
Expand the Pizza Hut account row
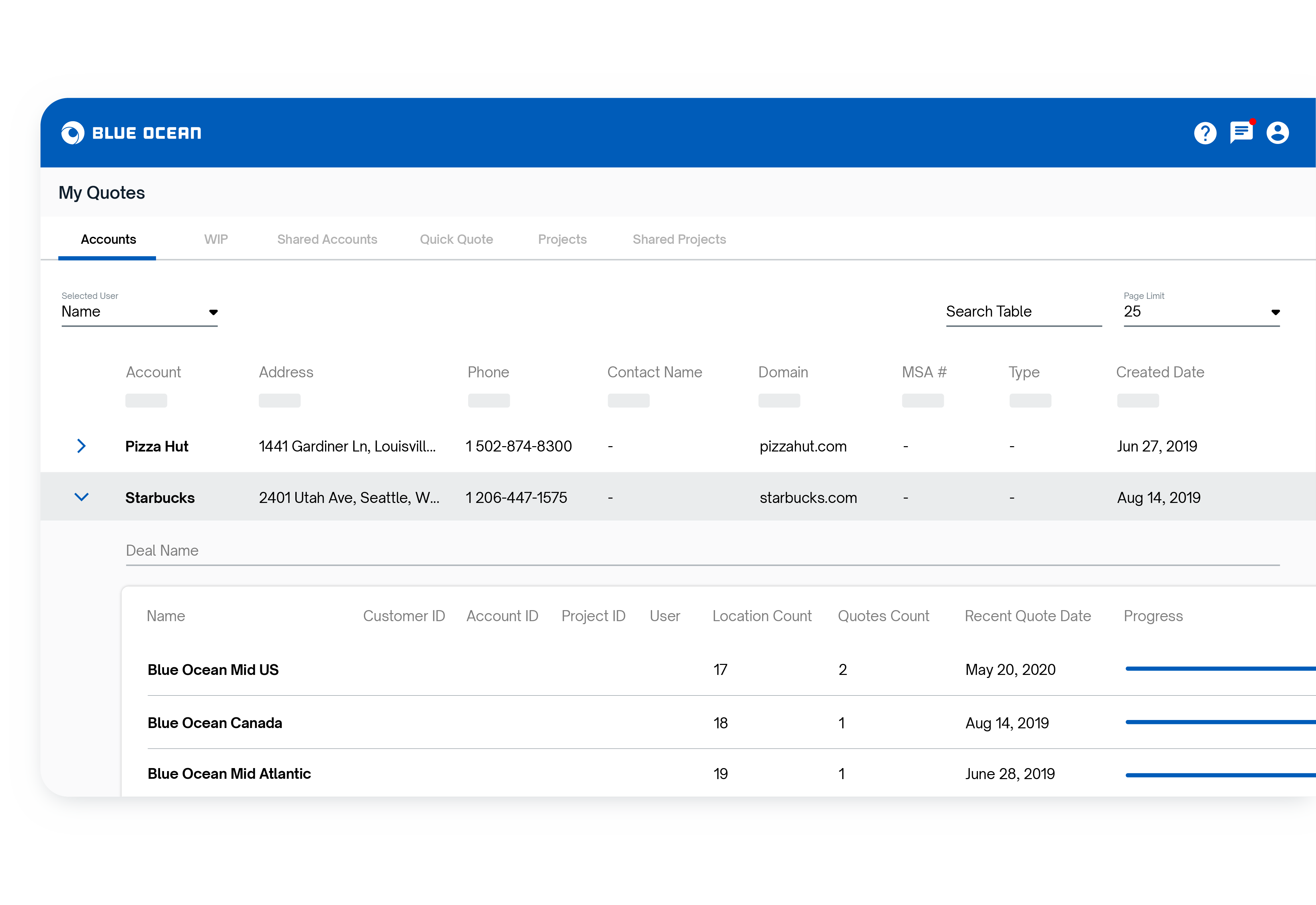(x=81, y=446)
